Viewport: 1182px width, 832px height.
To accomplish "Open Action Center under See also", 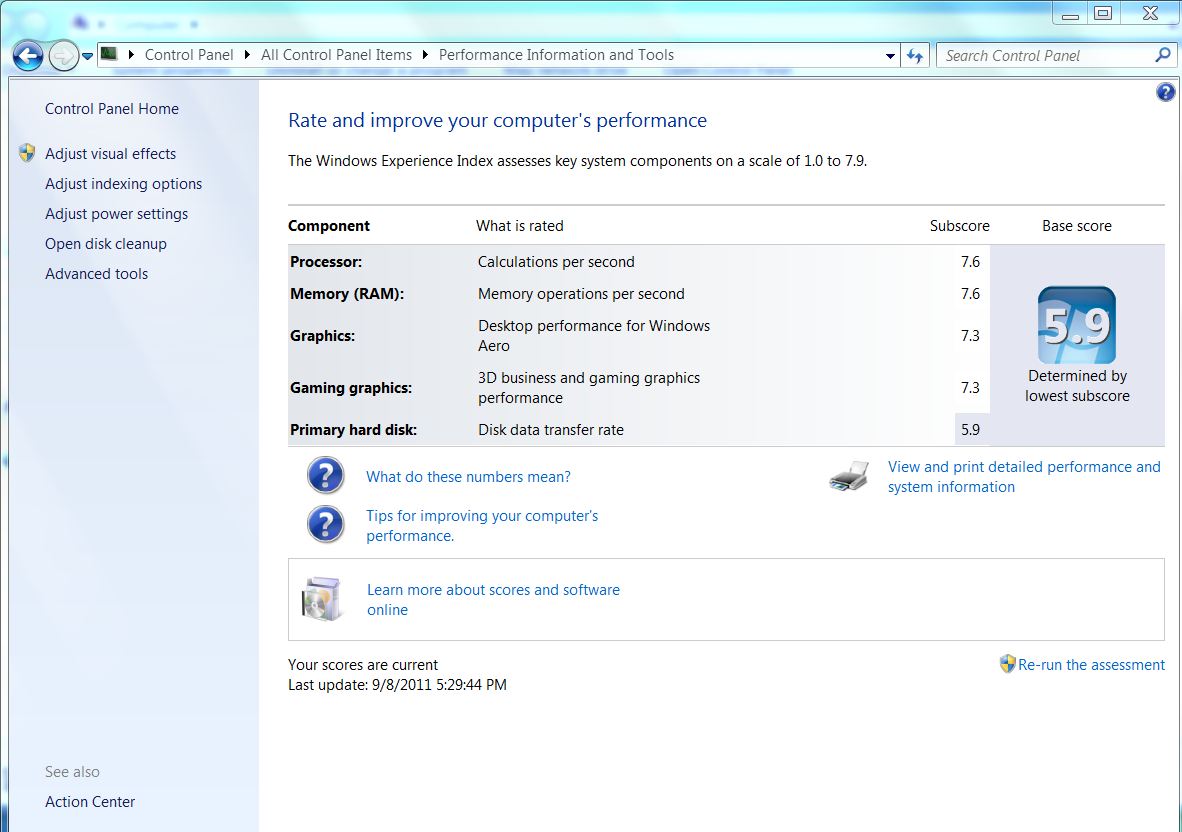I will tap(90, 802).
